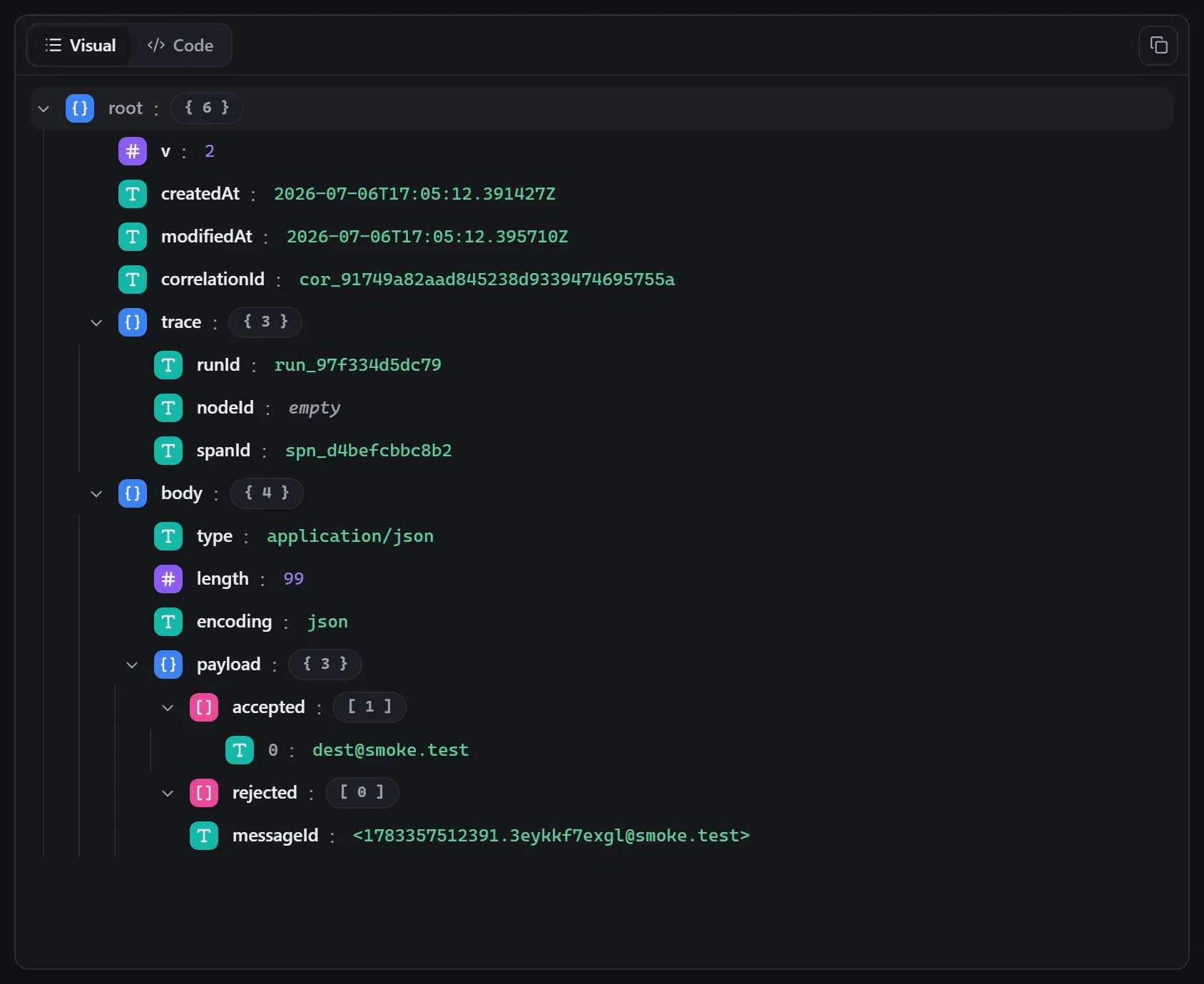Screen dimensions: 1204x984
Task: Click the number icon beside length
Action: point(168,579)
